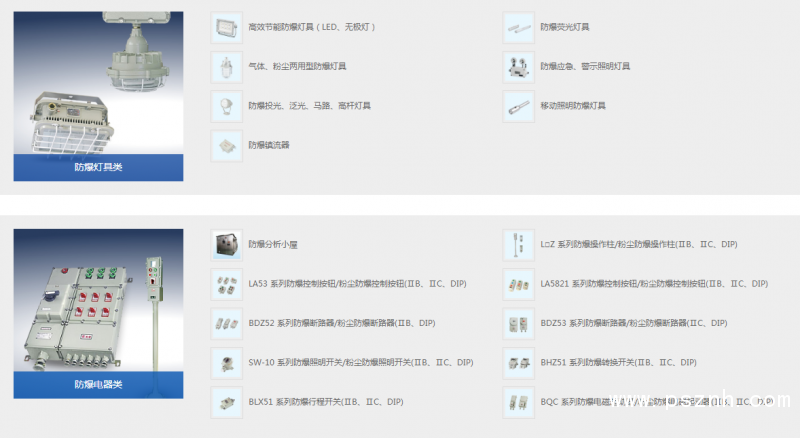Screen dimensions: 800x438
Task: Open the BQC 系列防爆电磁起动器 link
Action: (657, 402)
